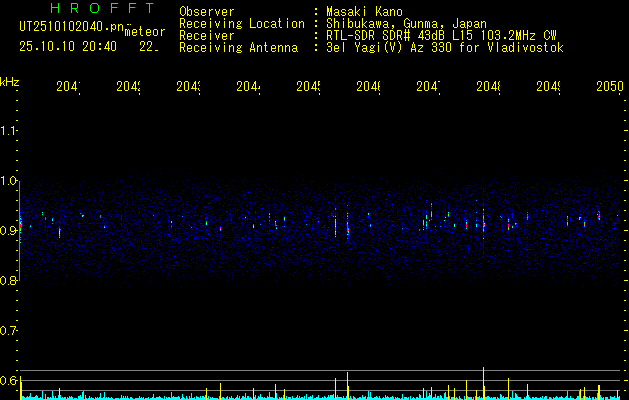Image resolution: width=629 pixels, height=400 pixels.
Task: Click the 0.8 frequency axis label
Action: 8,281
